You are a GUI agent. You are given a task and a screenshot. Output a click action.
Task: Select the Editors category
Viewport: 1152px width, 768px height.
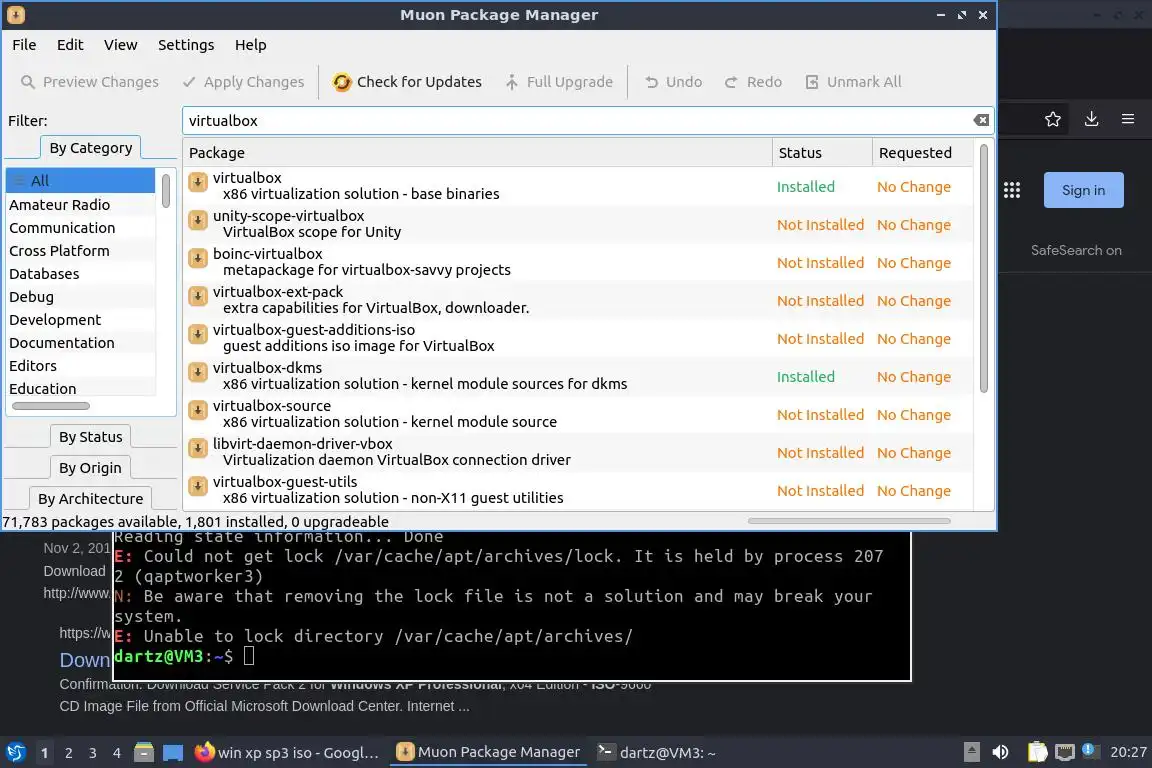pyautogui.click(x=81, y=365)
